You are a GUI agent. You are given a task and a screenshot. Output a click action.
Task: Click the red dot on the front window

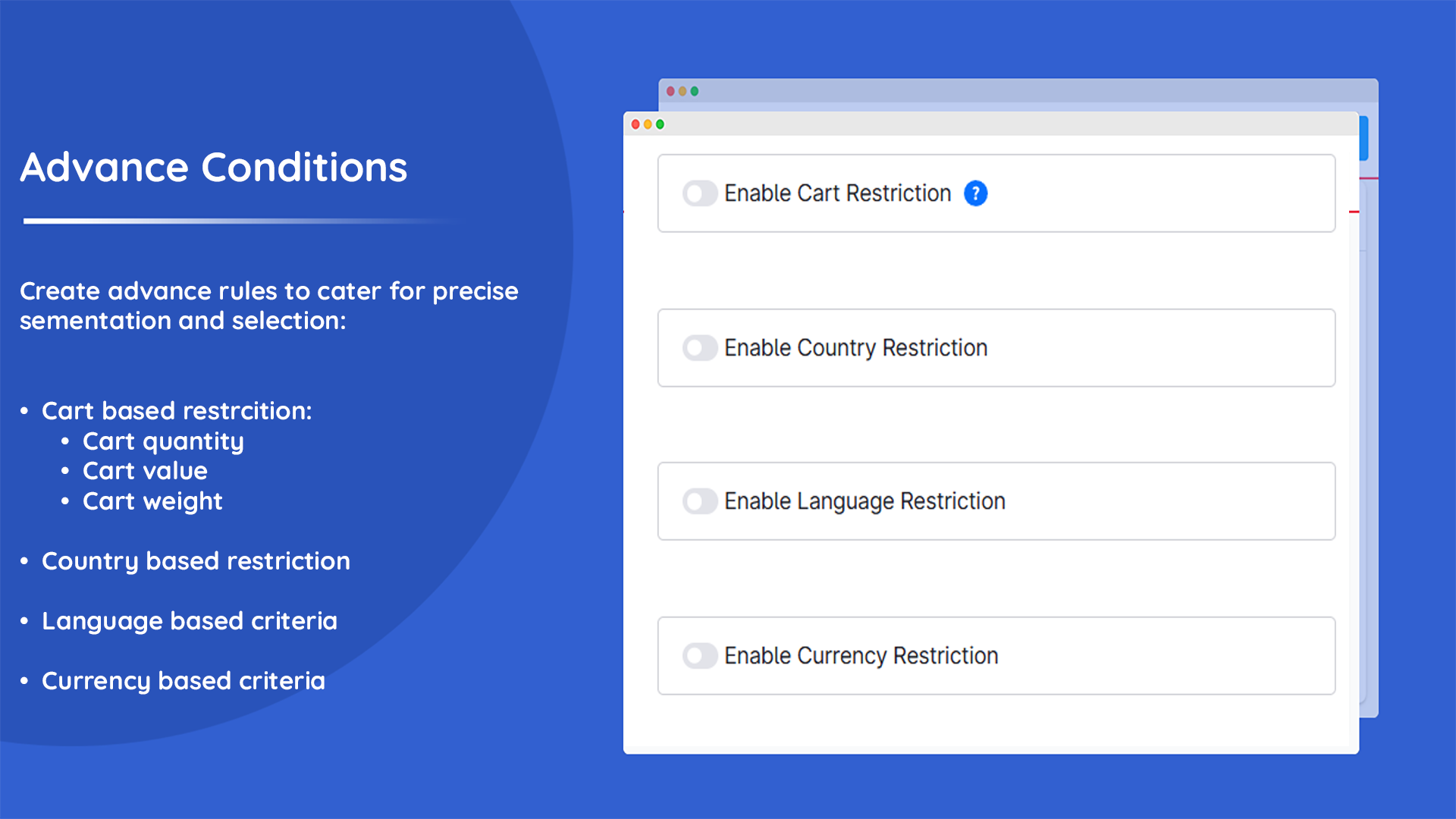tap(635, 124)
